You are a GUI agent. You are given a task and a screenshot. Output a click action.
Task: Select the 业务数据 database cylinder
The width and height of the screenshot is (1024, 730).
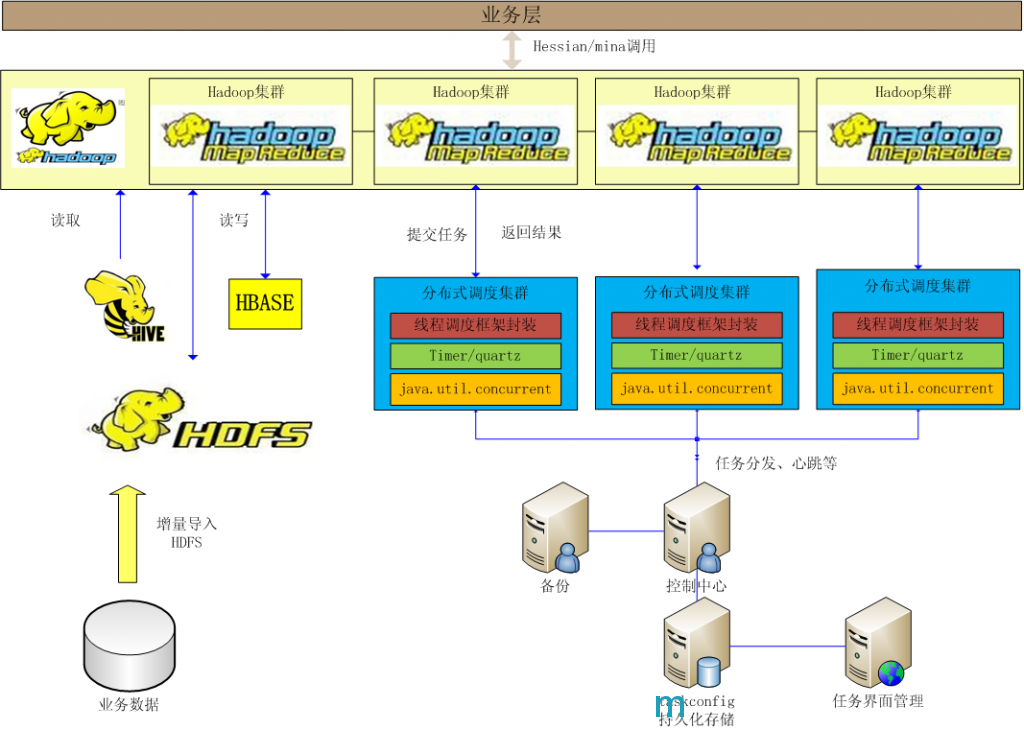pyautogui.click(x=128, y=643)
